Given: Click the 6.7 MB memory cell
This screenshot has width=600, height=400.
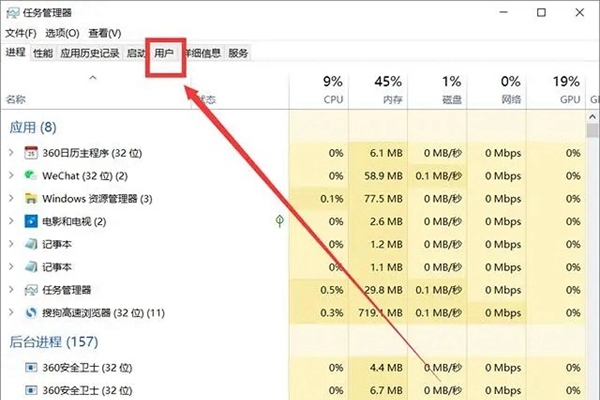Looking at the screenshot, I should tap(386, 390).
